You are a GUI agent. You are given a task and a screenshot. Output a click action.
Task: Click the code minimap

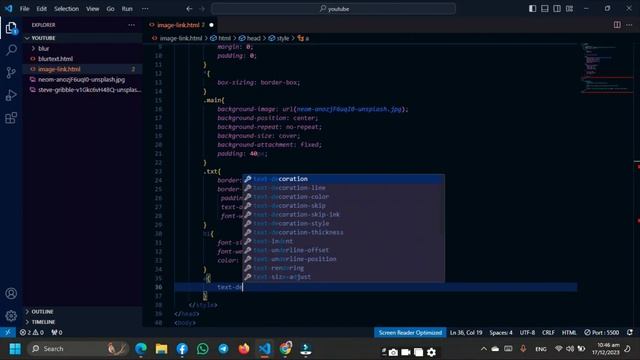(x=607, y=68)
